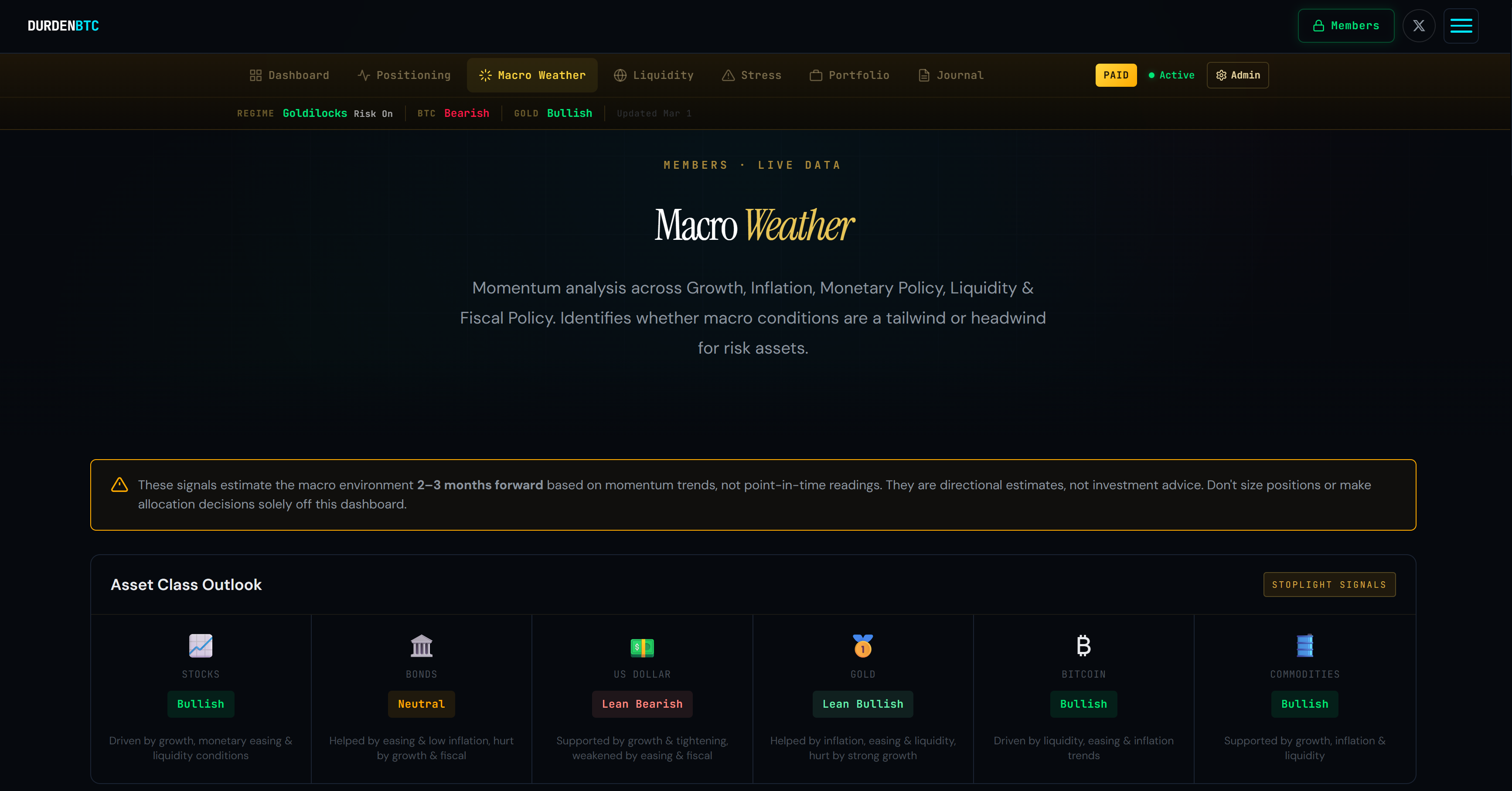Select the Stress tab
This screenshot has height=791, width=1512.
[752, 75]
